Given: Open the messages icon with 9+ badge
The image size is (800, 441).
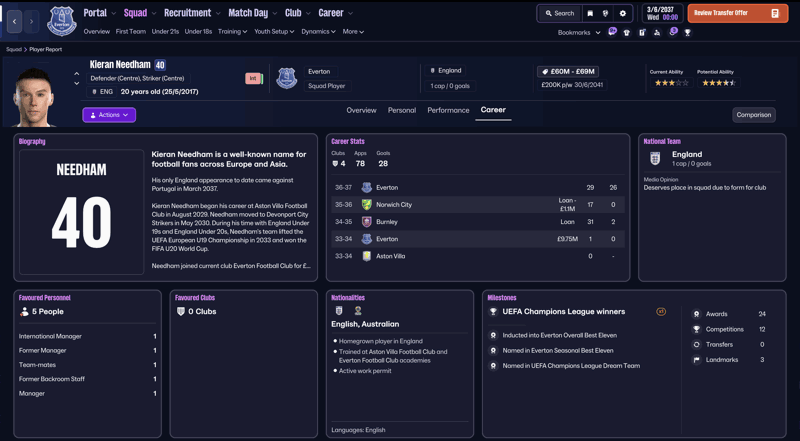Looking at the screenshot, I should click(x=612, y=32).
